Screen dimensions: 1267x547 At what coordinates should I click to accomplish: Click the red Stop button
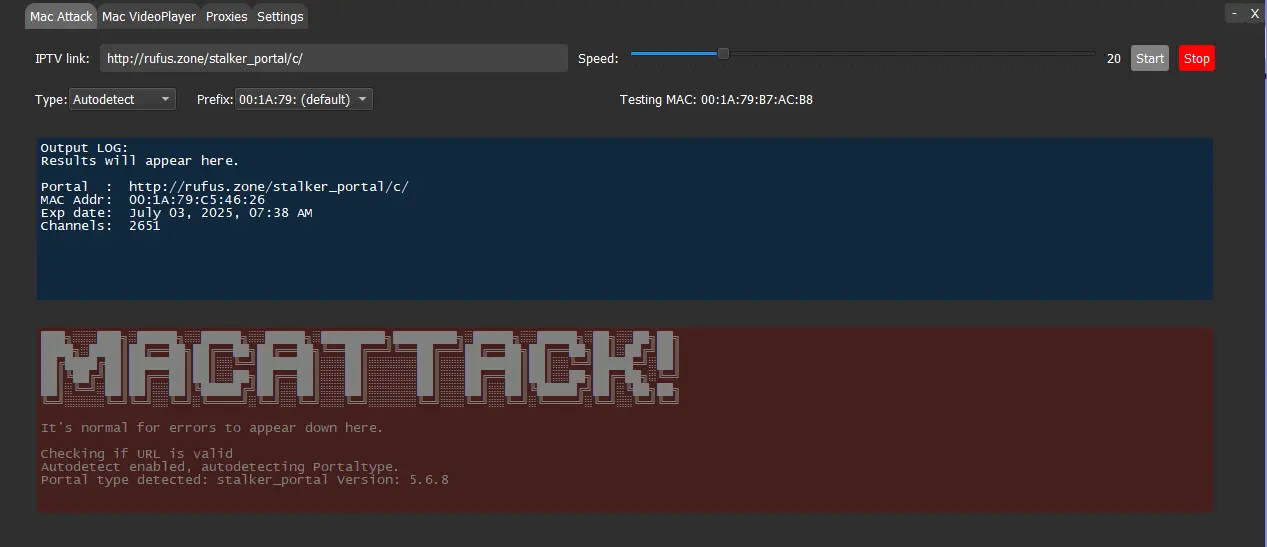click(1197, 58)
